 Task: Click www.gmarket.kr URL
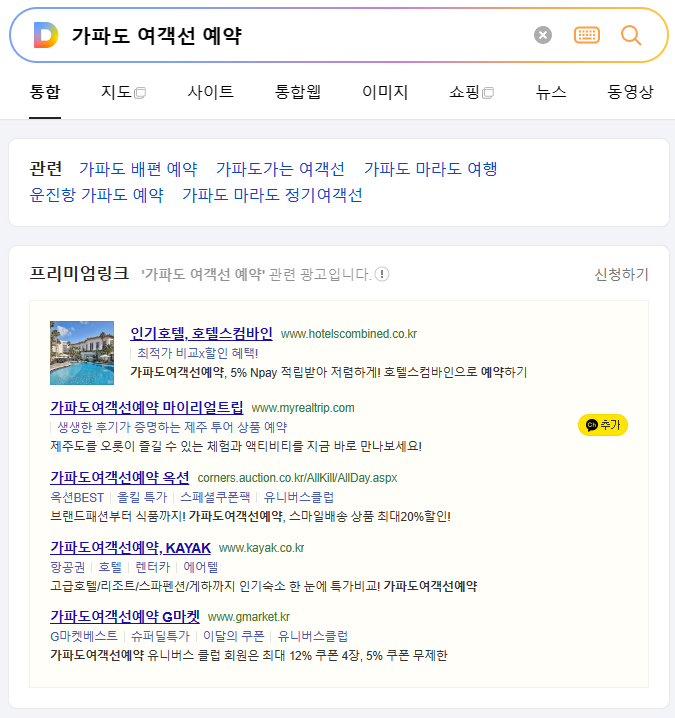click(x=249, y=617)
